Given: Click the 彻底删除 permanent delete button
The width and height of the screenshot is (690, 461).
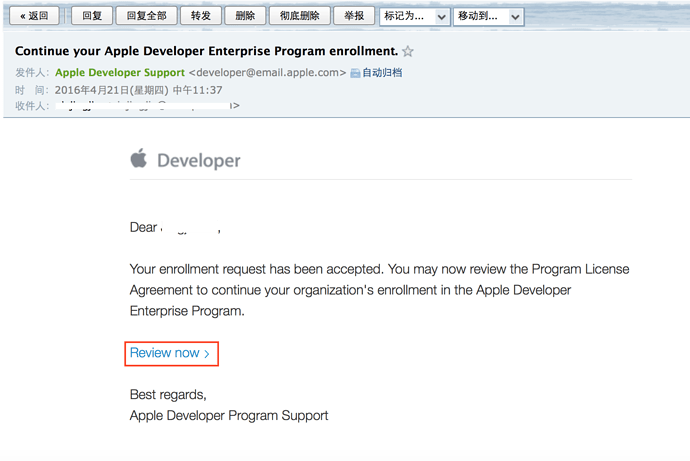Looking at the screenshot, I should click(x=300, y=16).
